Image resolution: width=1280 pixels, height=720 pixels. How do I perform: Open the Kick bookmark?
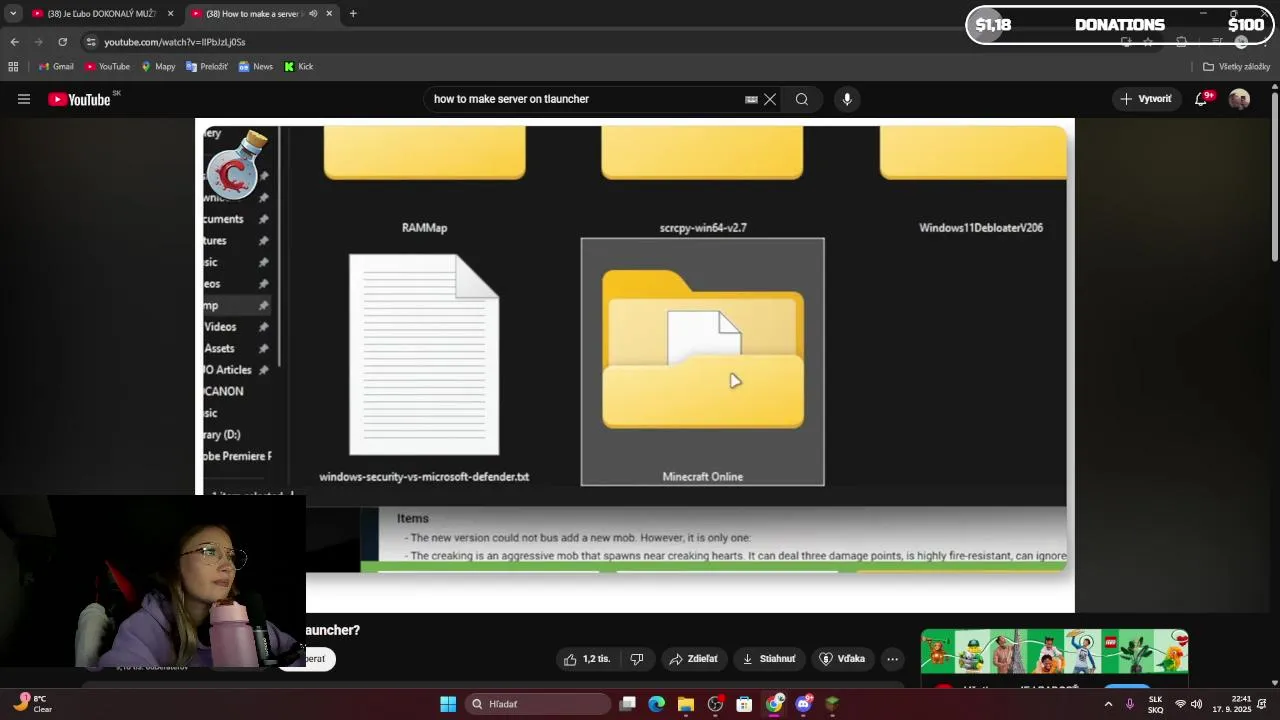click(x=298, y=67)
